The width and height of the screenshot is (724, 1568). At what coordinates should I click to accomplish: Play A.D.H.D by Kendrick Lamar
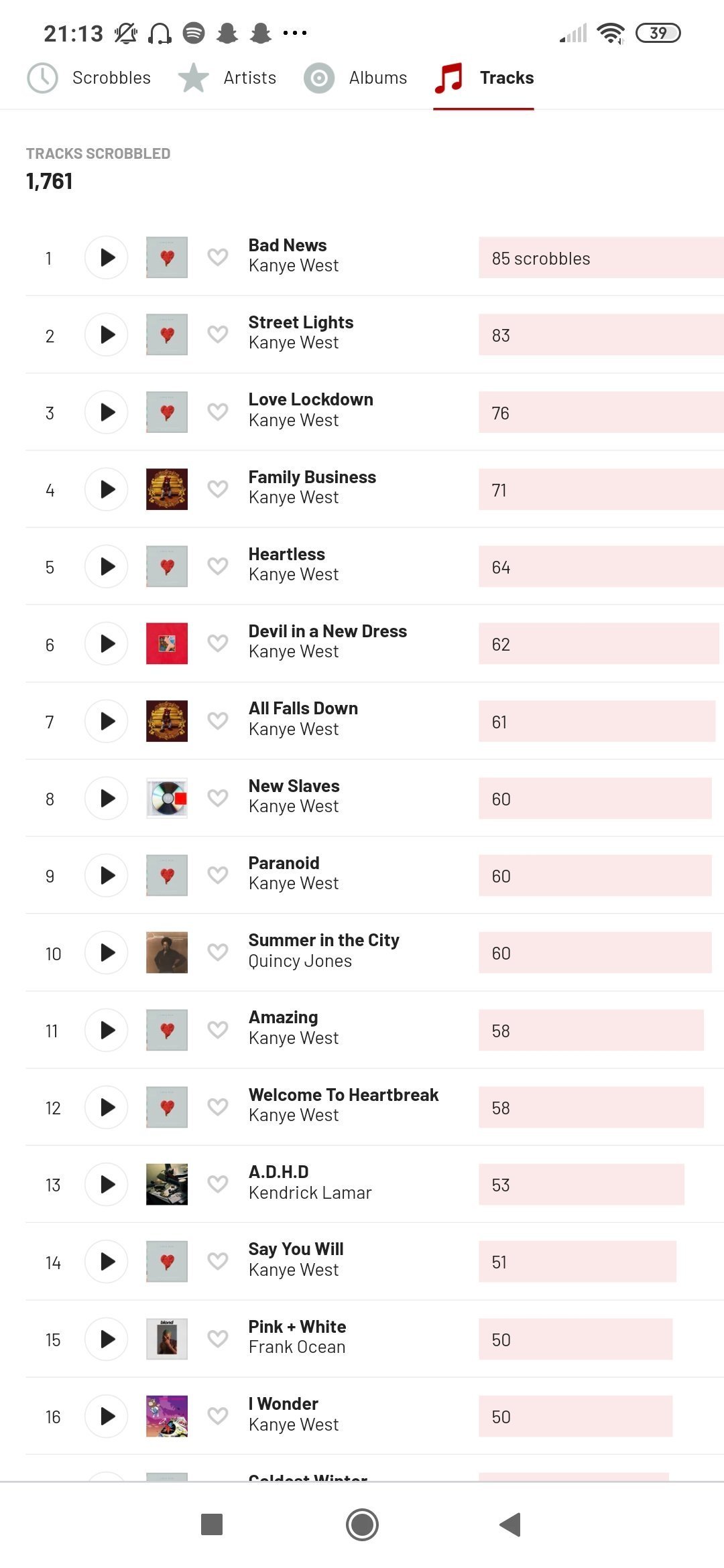point(107,1184)
